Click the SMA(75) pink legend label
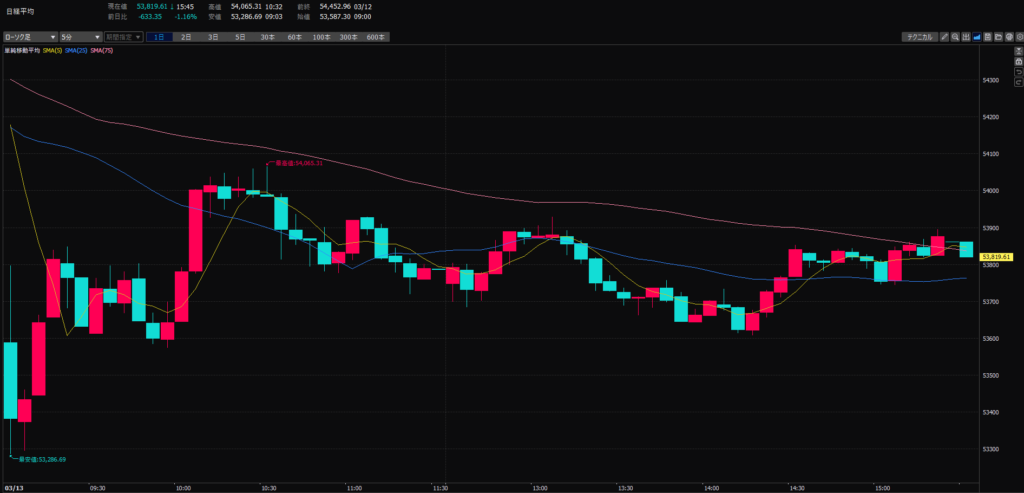Screen dimensions: 1024x493 [102, 50]
